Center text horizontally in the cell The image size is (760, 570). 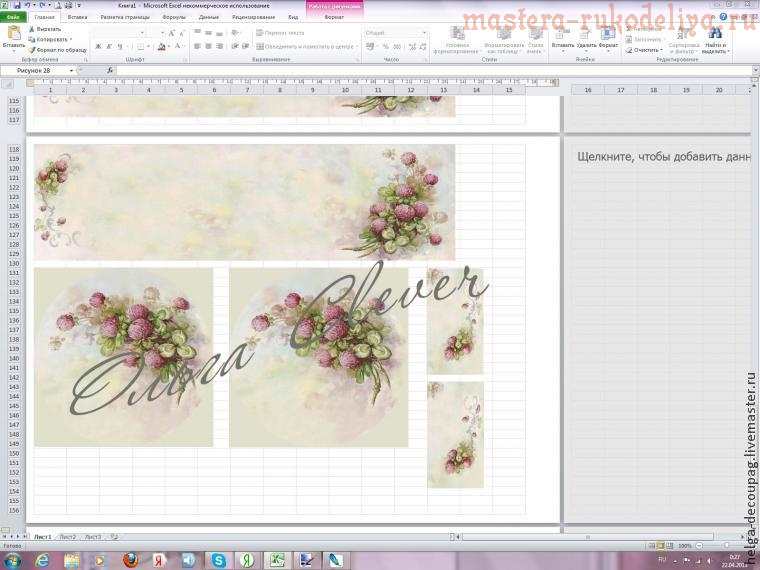point(208,47)
